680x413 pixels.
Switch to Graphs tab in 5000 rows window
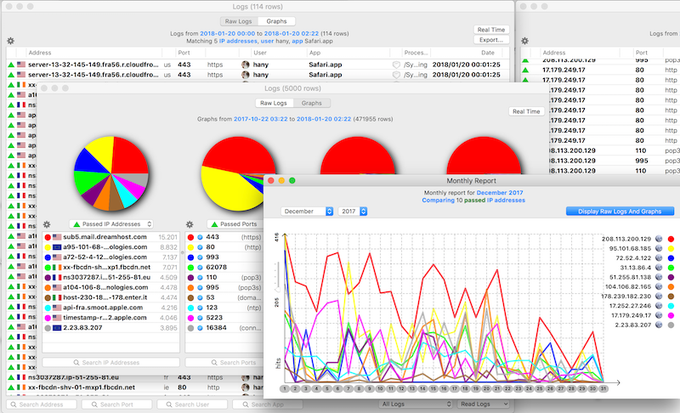click(x=312, y=103)
